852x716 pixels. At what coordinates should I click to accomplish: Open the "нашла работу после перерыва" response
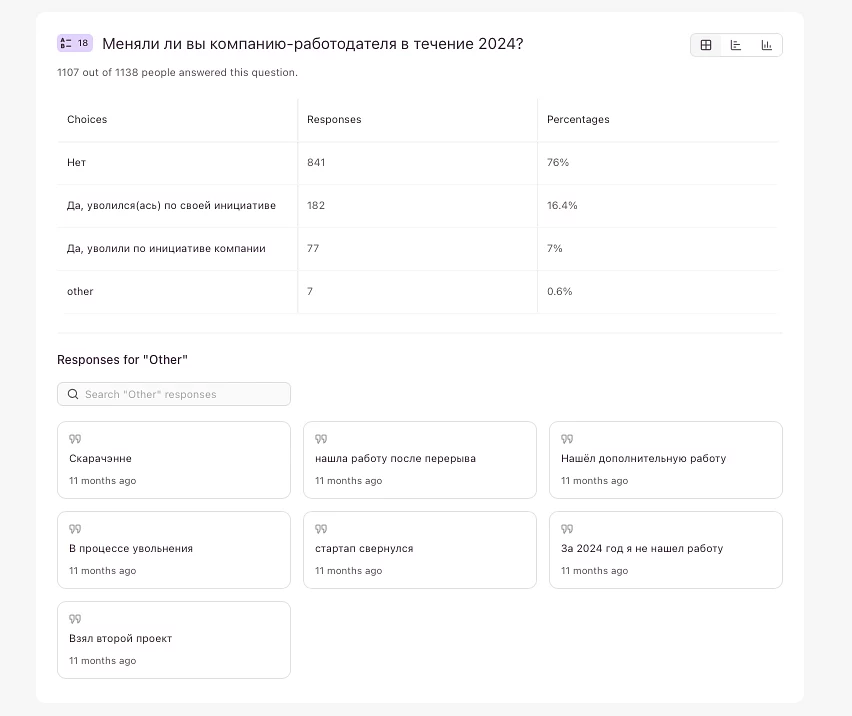pyautogui.click(x=419, y=459)
